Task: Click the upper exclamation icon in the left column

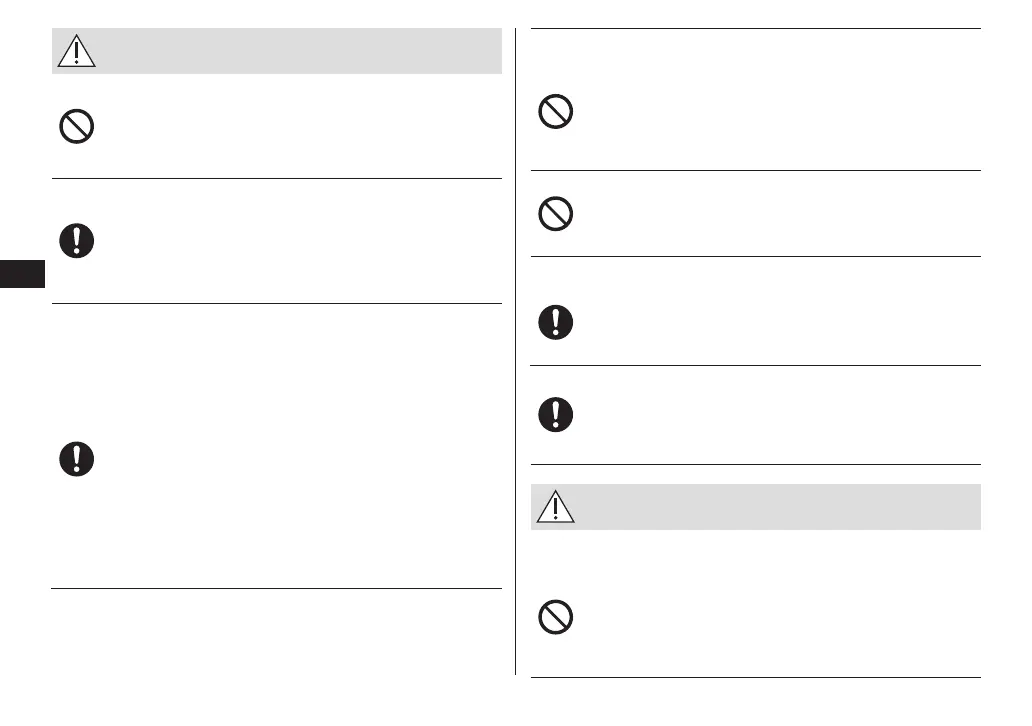Action: tap(76, 240)
